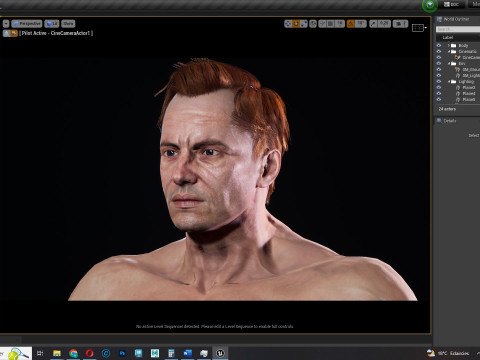
Task: Sort the outliner by Label column
Action: 448,37
